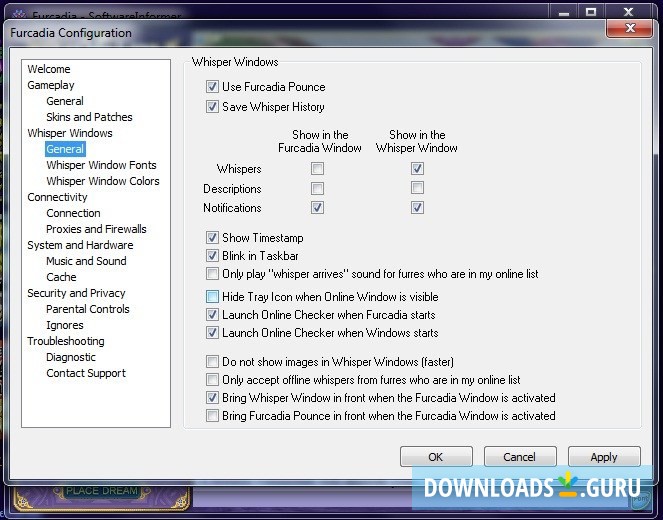The width and height of the screenshot is (663, 520).
Task: Close the Furcadia main window
Action: [629, 12]
